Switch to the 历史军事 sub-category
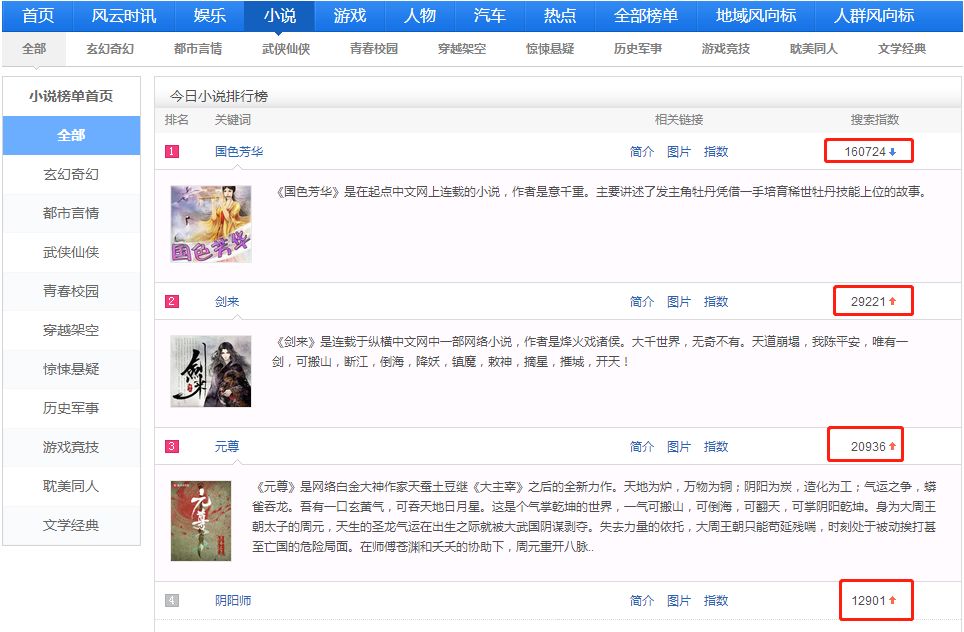964x632 pixels. coord(636,46)
